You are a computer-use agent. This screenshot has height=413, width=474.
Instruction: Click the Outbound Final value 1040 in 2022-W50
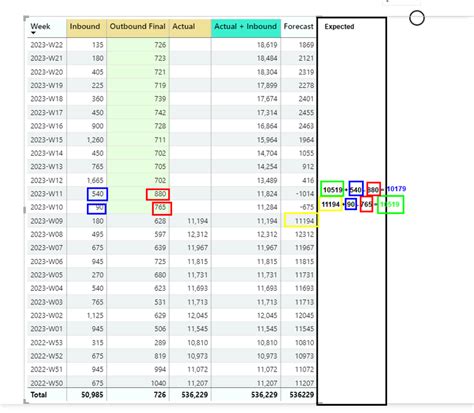click(x=159, y=383)
